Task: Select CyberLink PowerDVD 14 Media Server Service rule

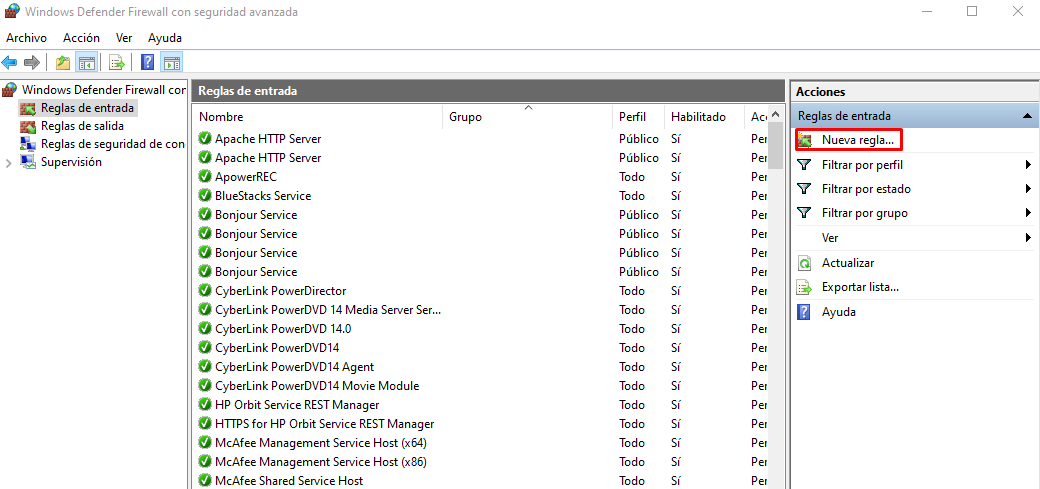Action: pos(480,310)
